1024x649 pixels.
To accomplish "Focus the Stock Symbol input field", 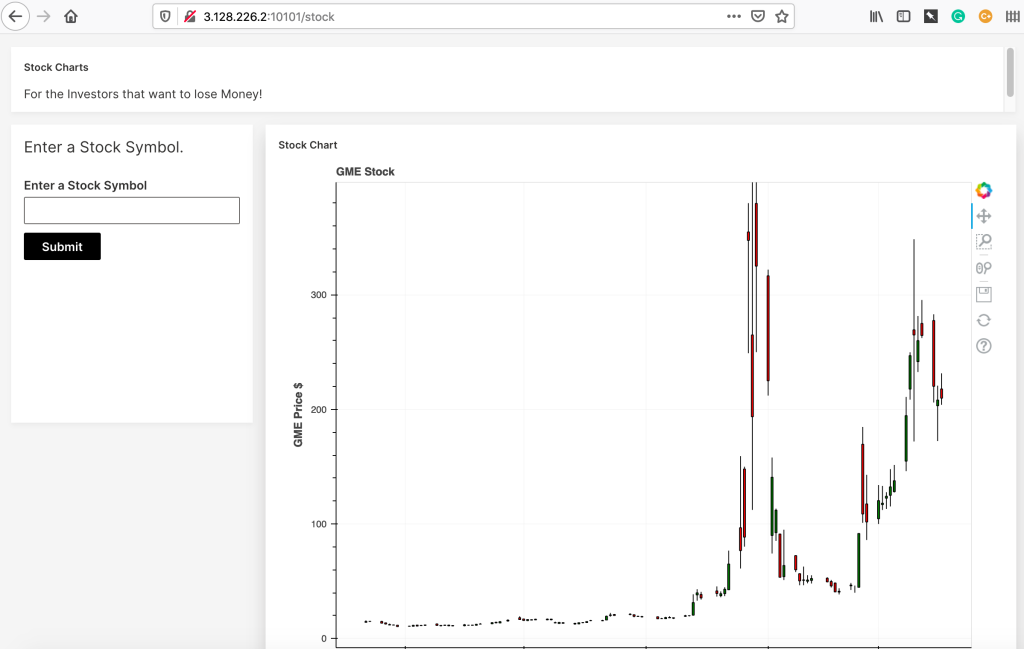I will click(x=131, y=210).
